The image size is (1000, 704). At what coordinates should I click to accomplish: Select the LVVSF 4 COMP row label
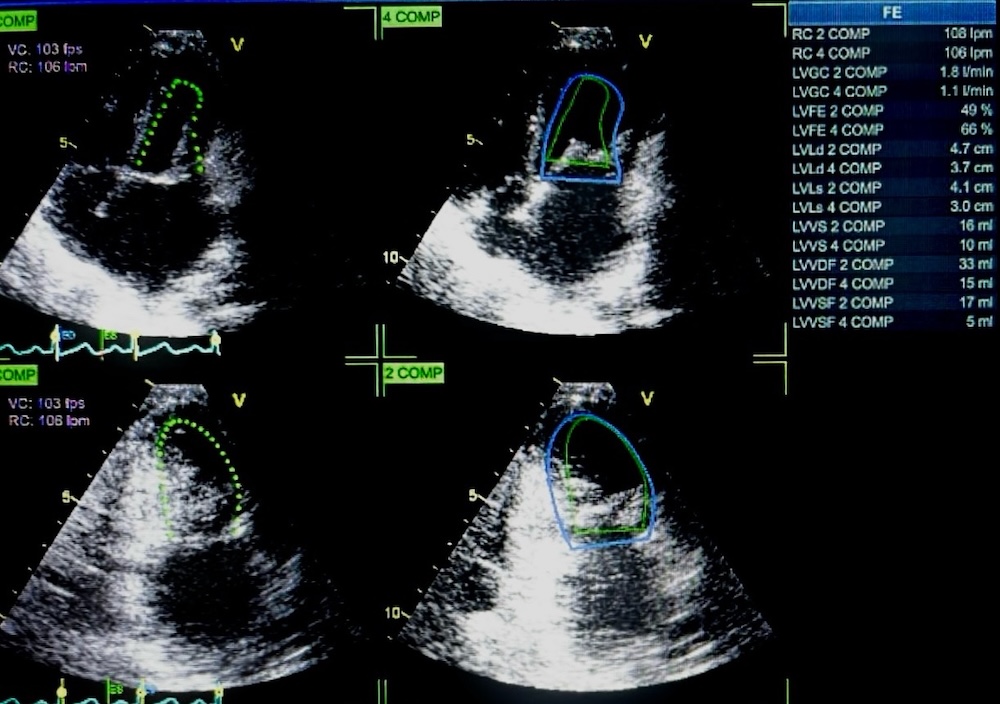point(842,322)
